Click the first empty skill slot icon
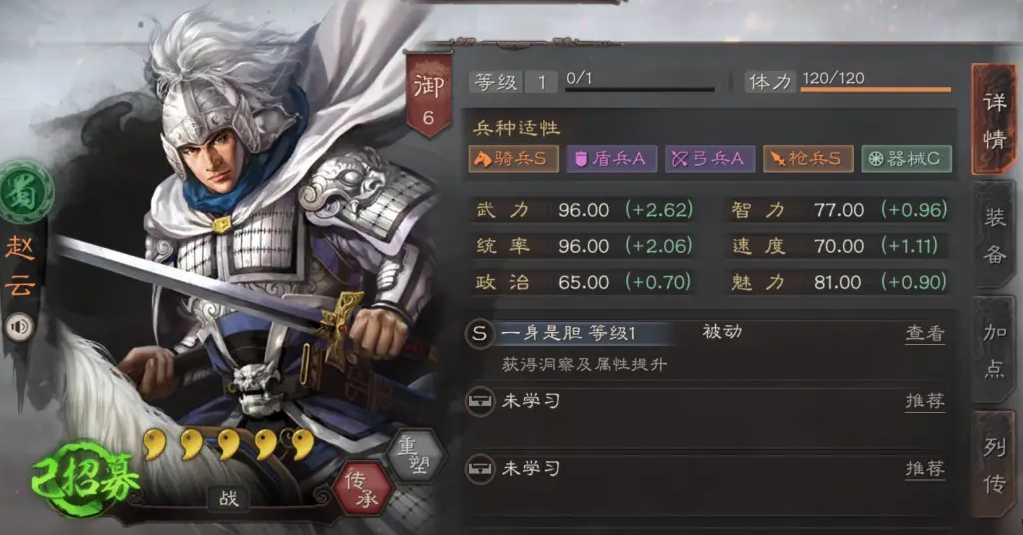This screenshot has width=1023, height=535. 480,401
